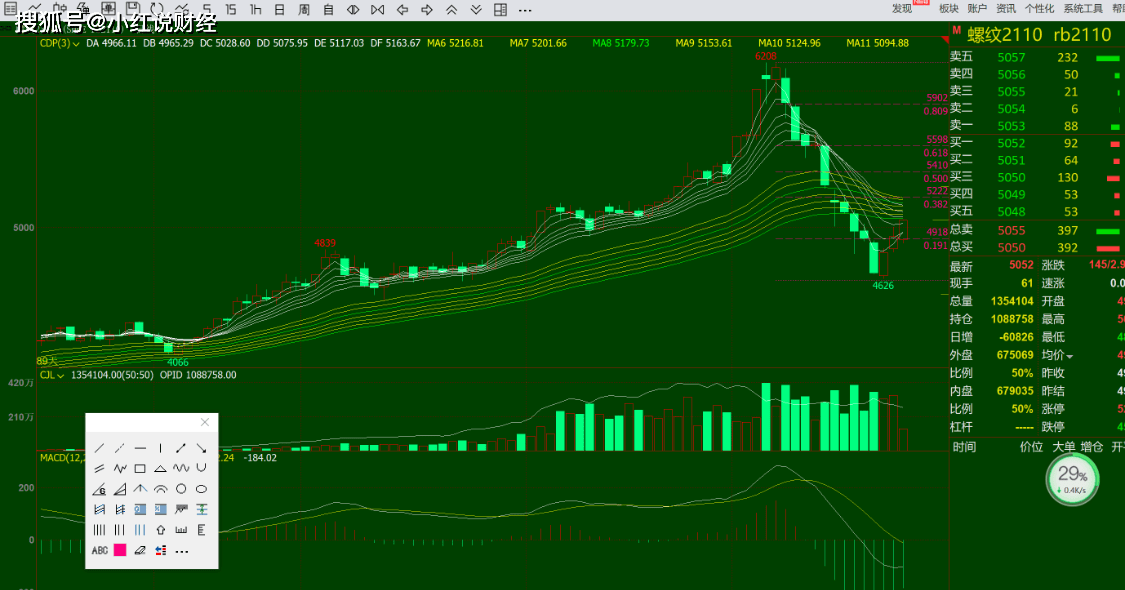This screenshot has width=1125, height=590.
Task: Select the triangle drawing tool
Action: click(x=160, y=468)
